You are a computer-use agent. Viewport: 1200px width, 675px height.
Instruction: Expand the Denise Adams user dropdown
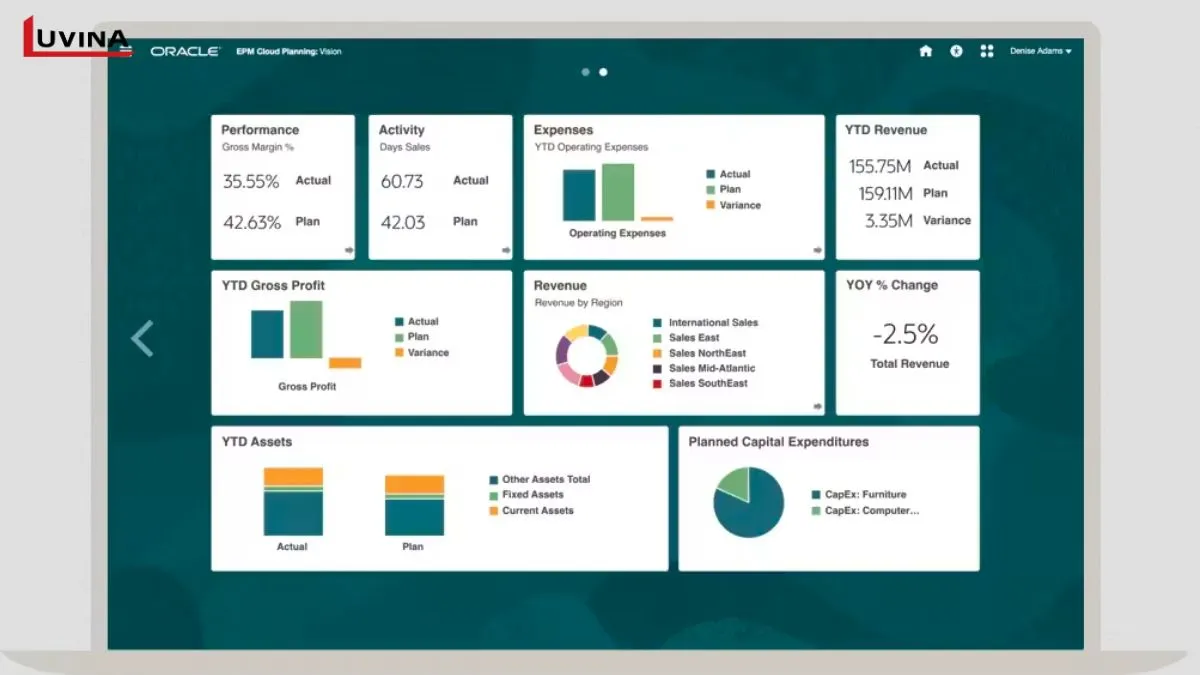(x=1040, y=51)
